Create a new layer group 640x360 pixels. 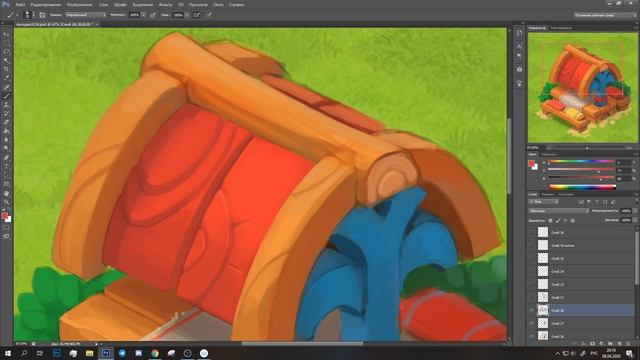[610, 344]
